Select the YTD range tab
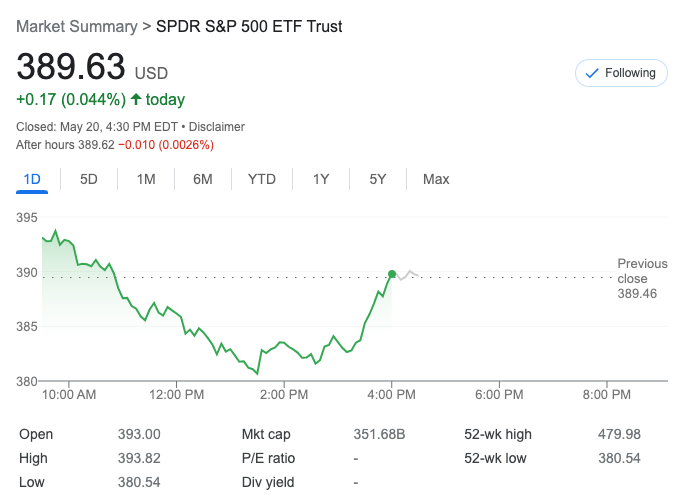The height and width of the screenshot is (499, 690). 262,179
